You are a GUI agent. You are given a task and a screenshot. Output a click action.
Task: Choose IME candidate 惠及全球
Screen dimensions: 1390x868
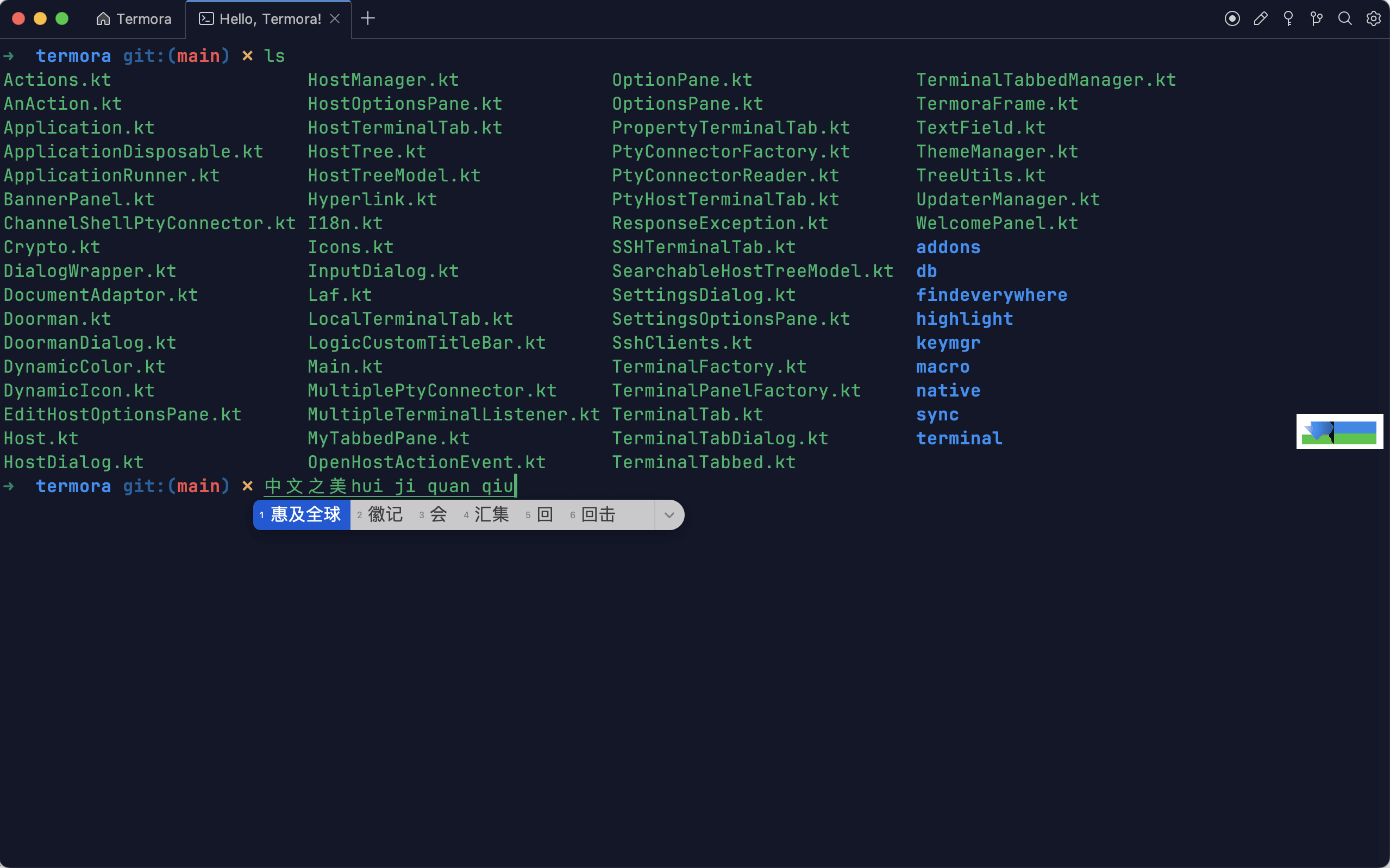[x=302, y=515]
